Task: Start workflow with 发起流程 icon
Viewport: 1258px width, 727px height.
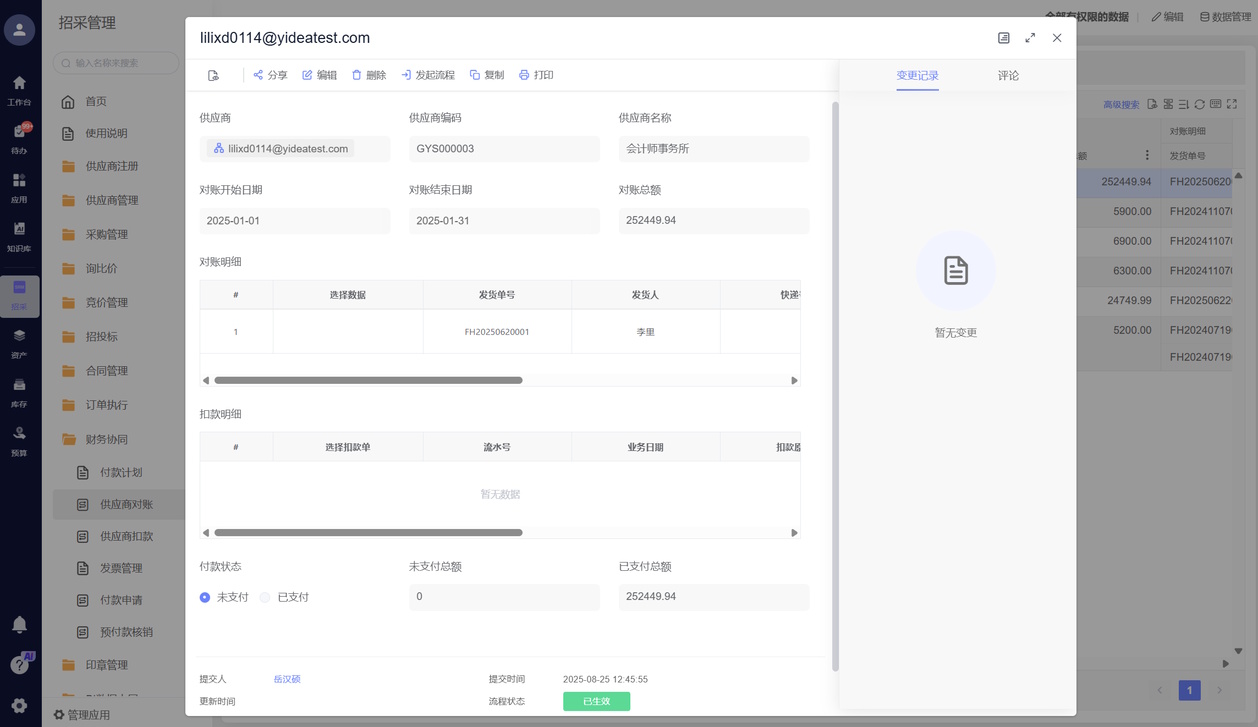Action: tap(406, 75)
